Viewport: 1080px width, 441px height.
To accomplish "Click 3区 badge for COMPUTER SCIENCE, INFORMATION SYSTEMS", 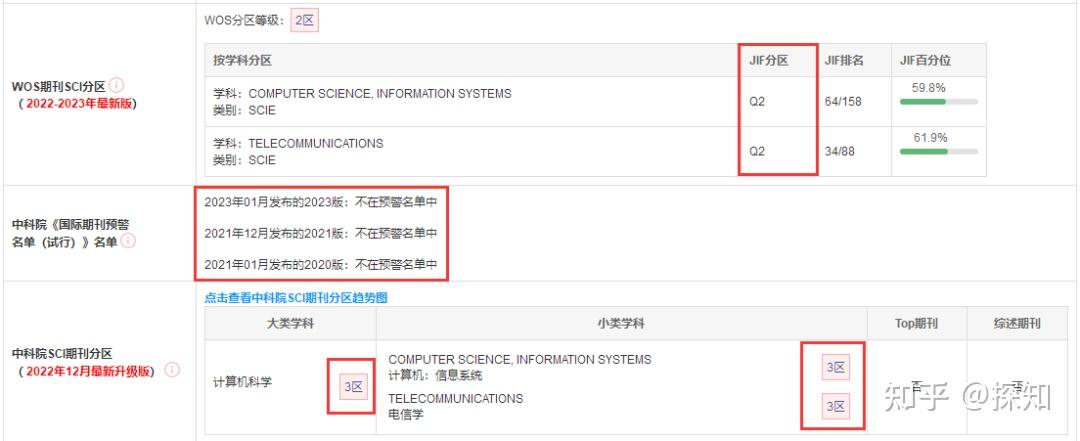I will pyautogui.click(x=835, y=367).
